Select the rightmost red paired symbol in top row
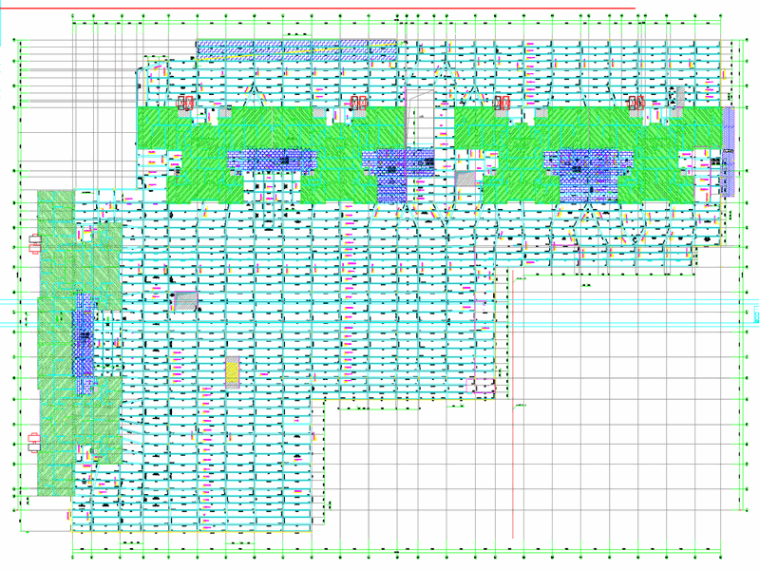The image size is (760, 570). (635, 102)
